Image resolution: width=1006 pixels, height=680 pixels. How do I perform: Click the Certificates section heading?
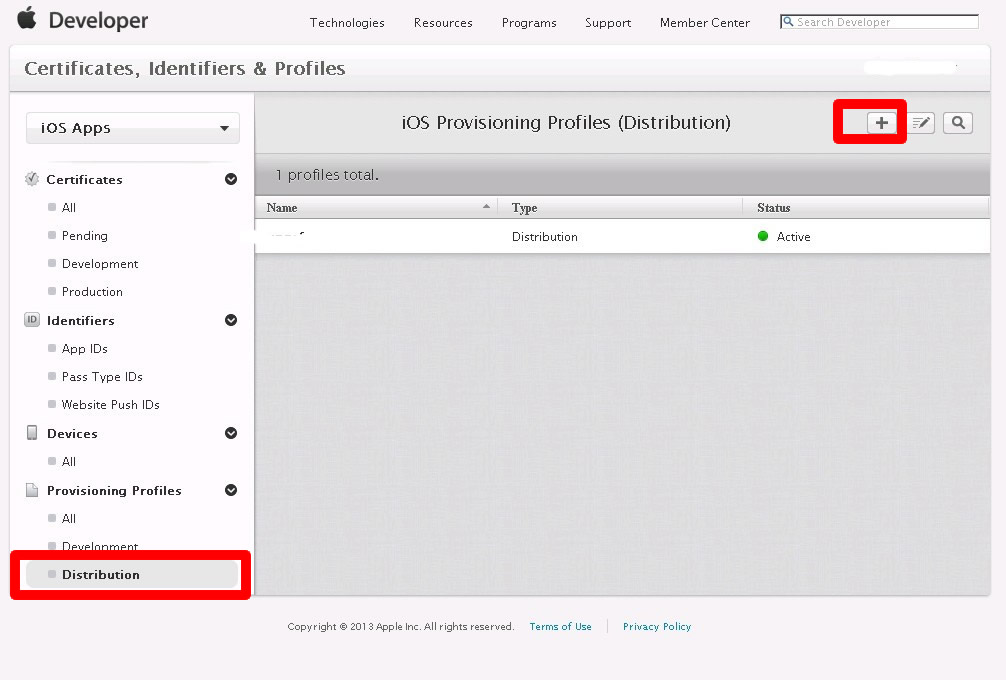(84, 179)
